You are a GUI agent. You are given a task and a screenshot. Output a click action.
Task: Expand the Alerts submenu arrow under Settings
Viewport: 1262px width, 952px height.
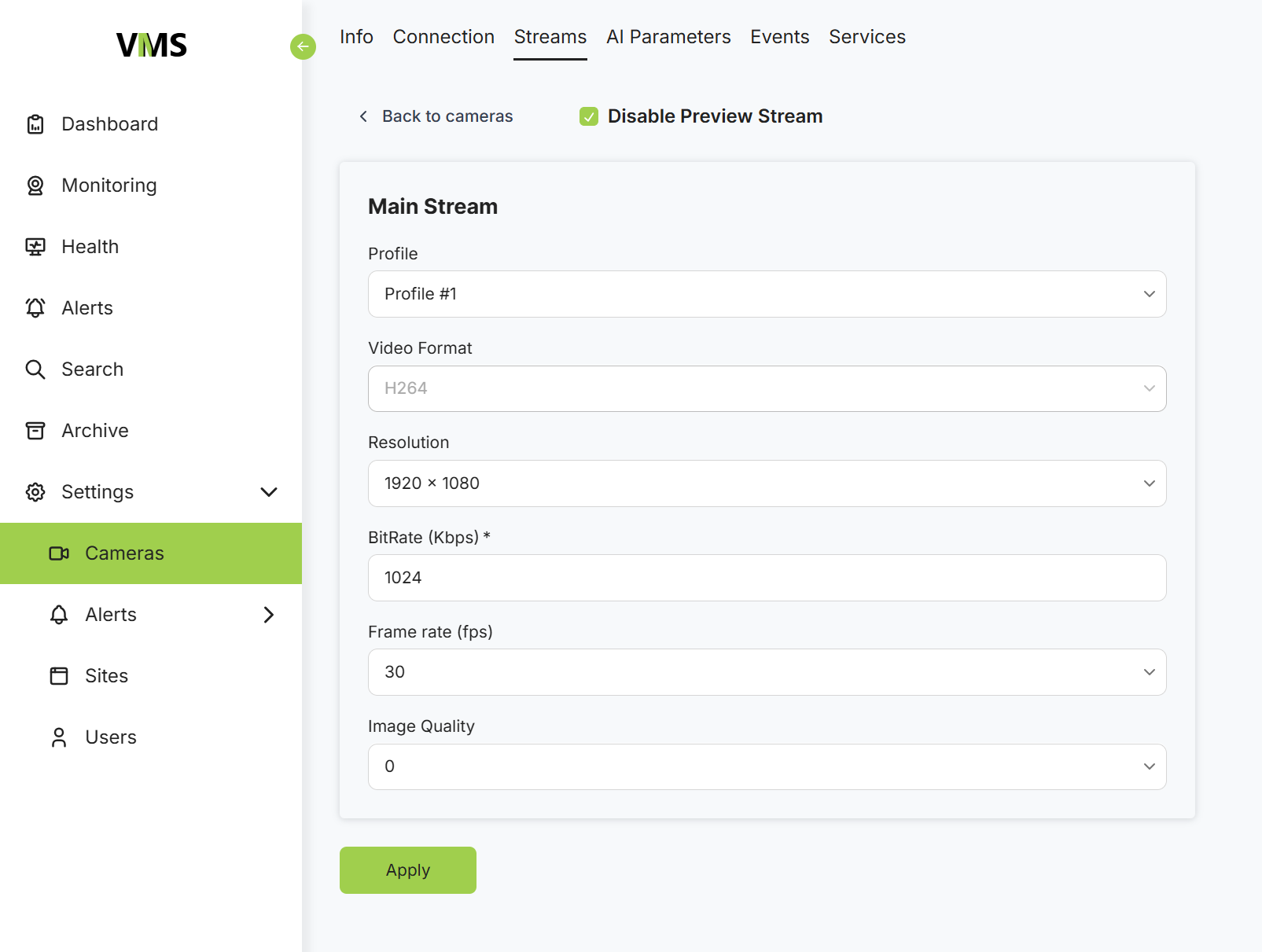(x=269, y=615)
